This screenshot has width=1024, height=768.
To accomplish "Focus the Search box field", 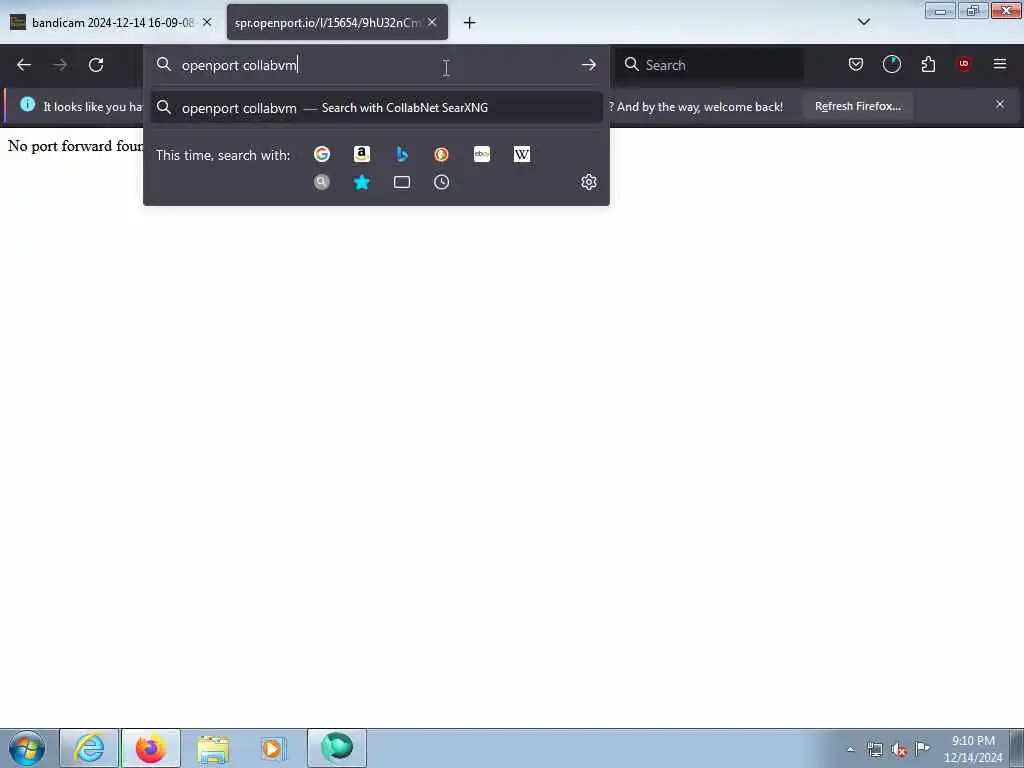I will point(710,65).
